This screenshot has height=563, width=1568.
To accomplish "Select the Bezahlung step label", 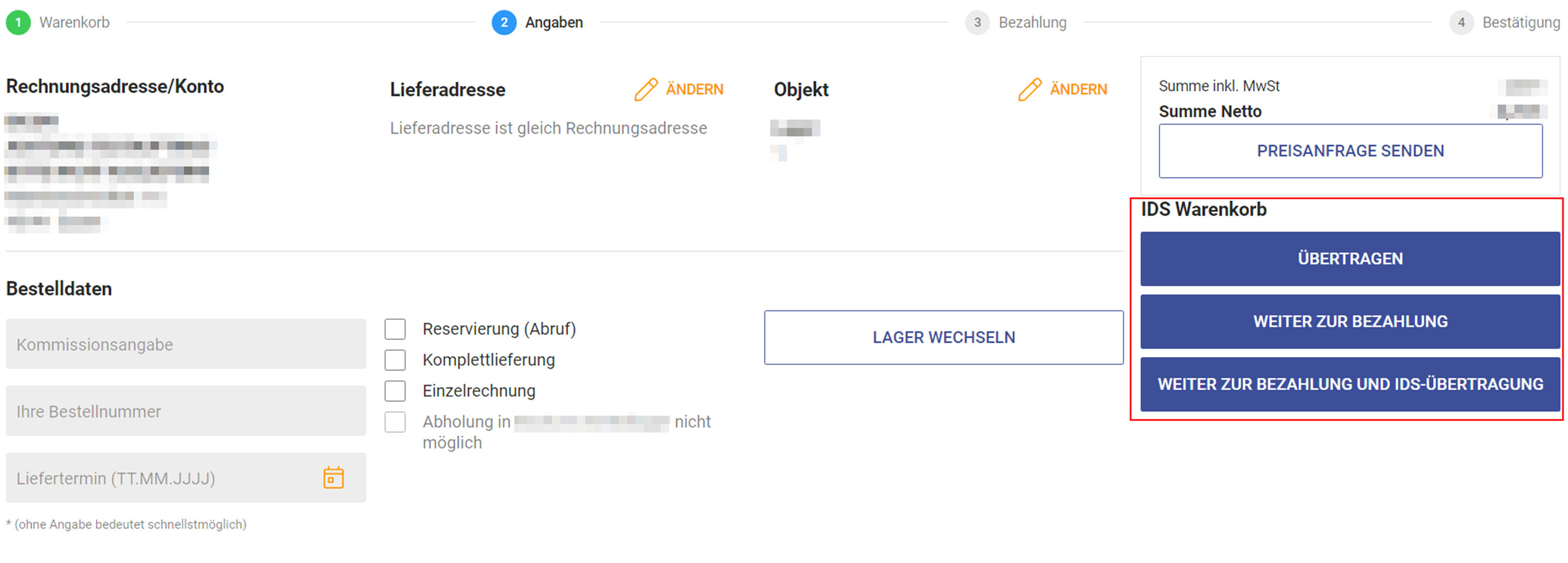I will [x=1032, y=22].
